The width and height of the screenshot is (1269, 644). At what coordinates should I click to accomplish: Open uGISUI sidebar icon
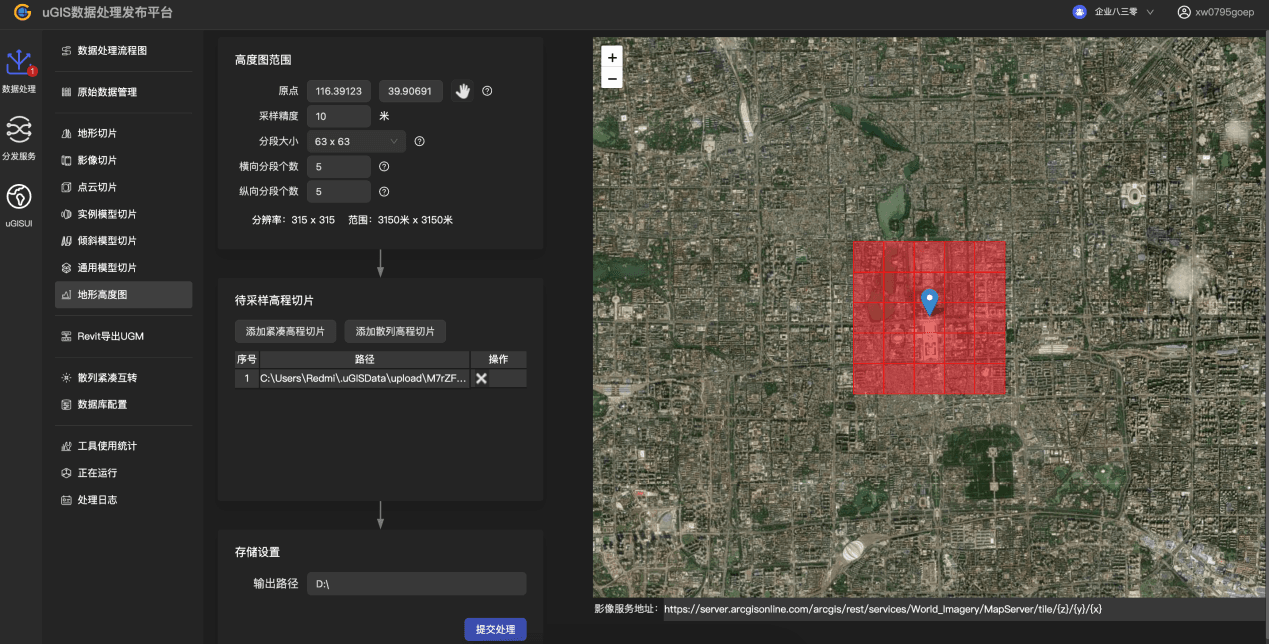click(19, 204)
